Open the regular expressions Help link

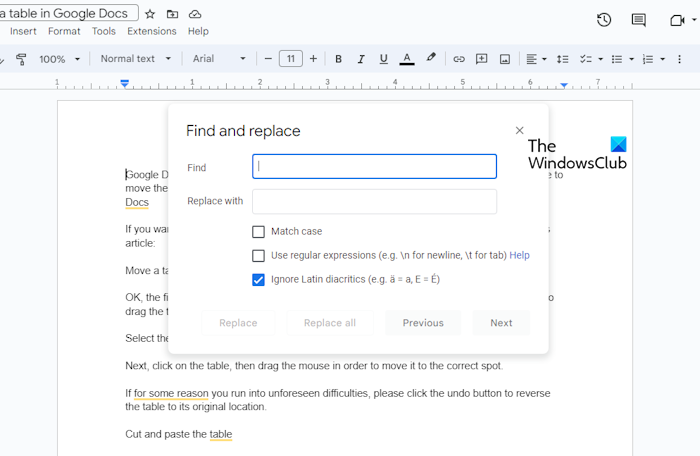pos(519,256)
